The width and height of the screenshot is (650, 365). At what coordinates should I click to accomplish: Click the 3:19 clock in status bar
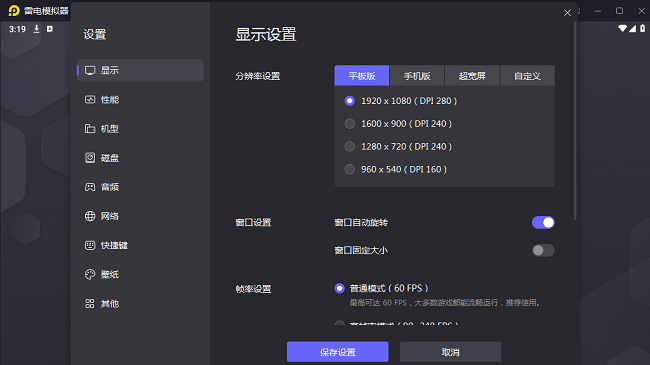point(17,29)
